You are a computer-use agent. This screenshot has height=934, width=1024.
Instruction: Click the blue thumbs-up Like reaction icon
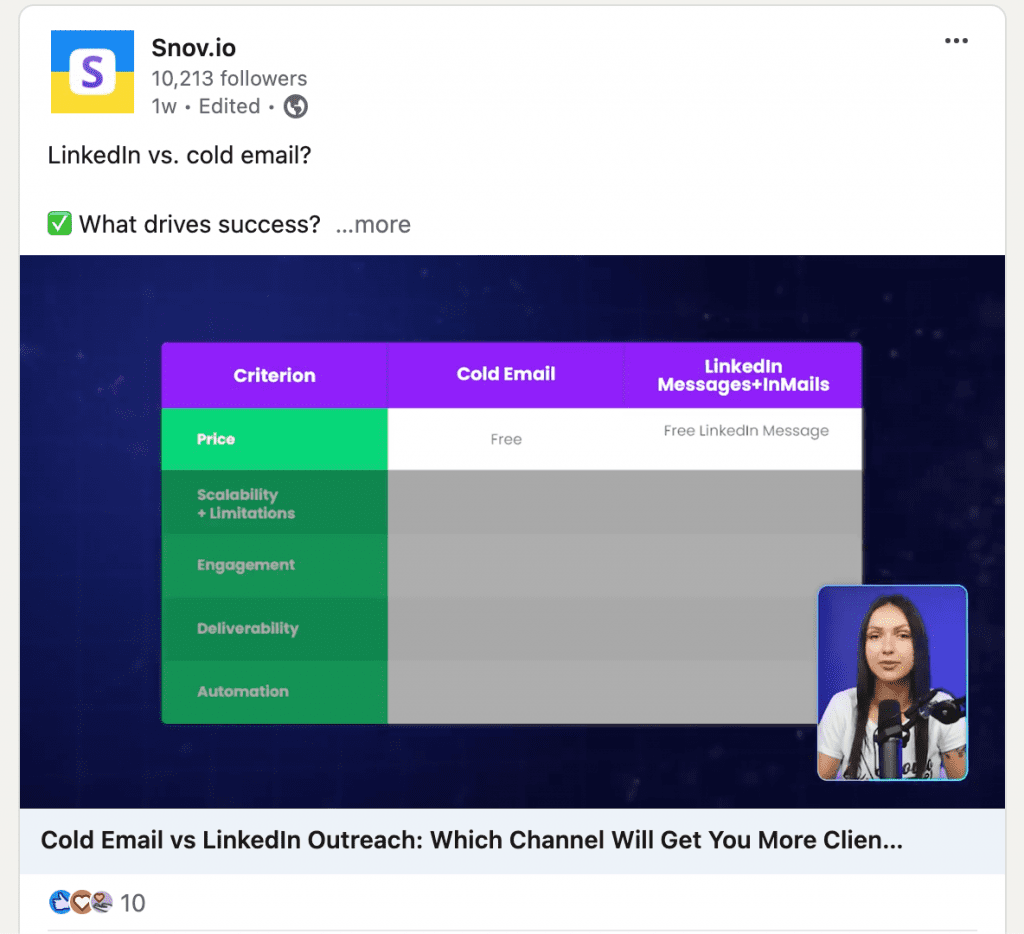58,901
